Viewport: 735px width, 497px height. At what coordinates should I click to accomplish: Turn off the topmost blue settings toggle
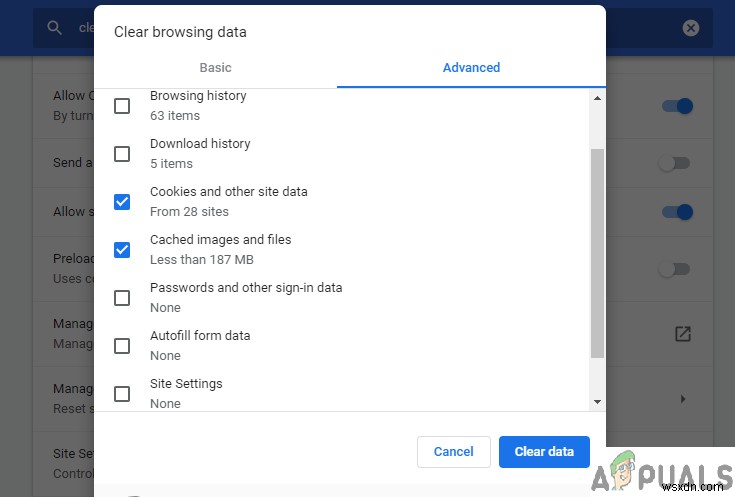tap(676, 106)
